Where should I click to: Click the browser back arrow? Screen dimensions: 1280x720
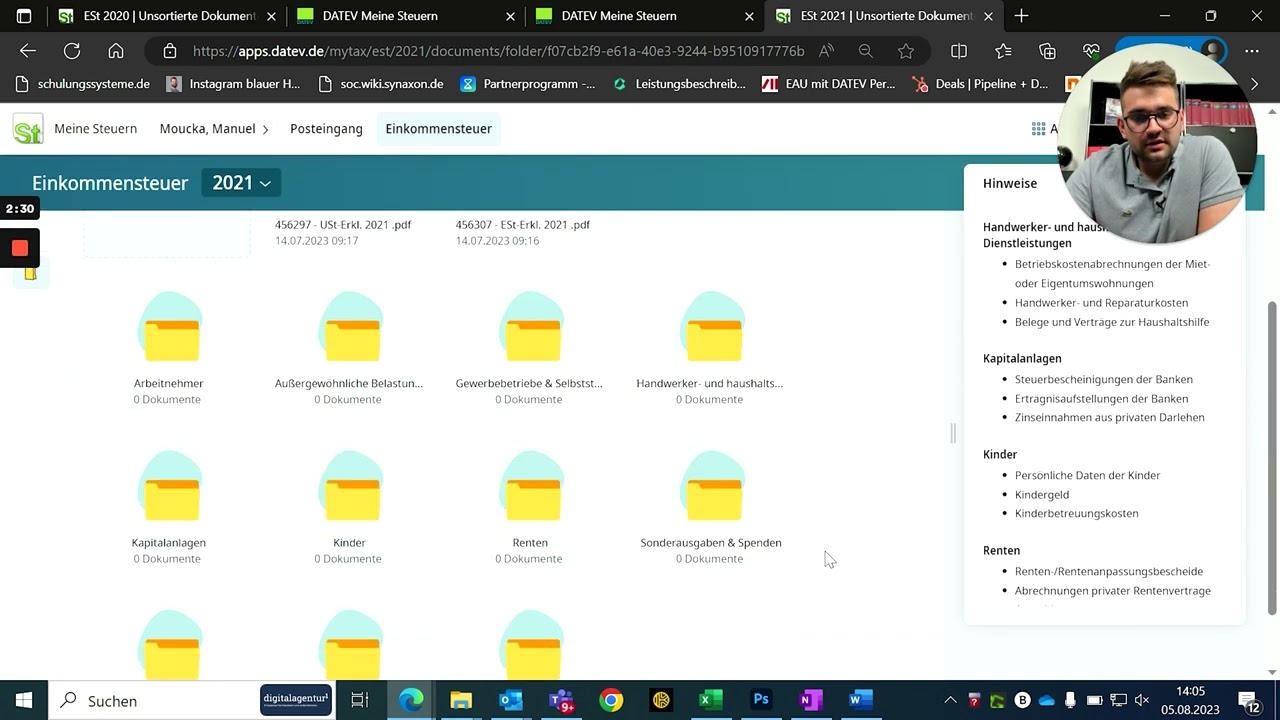(28, 51)
